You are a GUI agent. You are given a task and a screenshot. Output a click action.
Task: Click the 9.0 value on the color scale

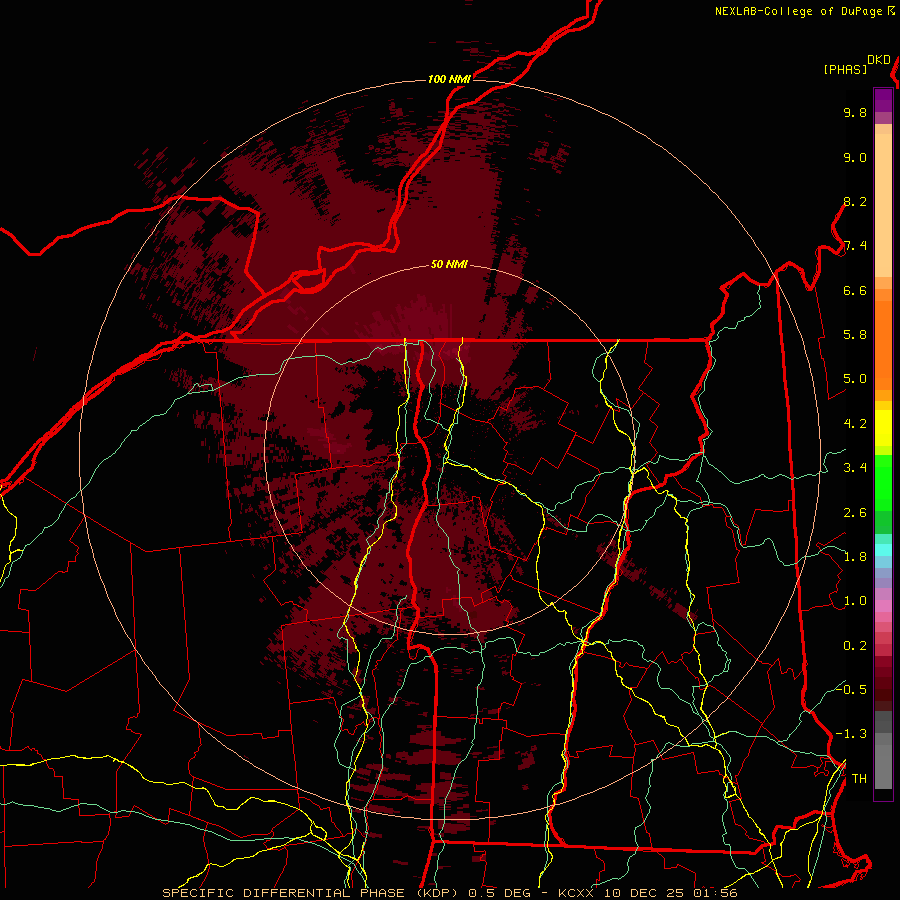coord(855,157)
